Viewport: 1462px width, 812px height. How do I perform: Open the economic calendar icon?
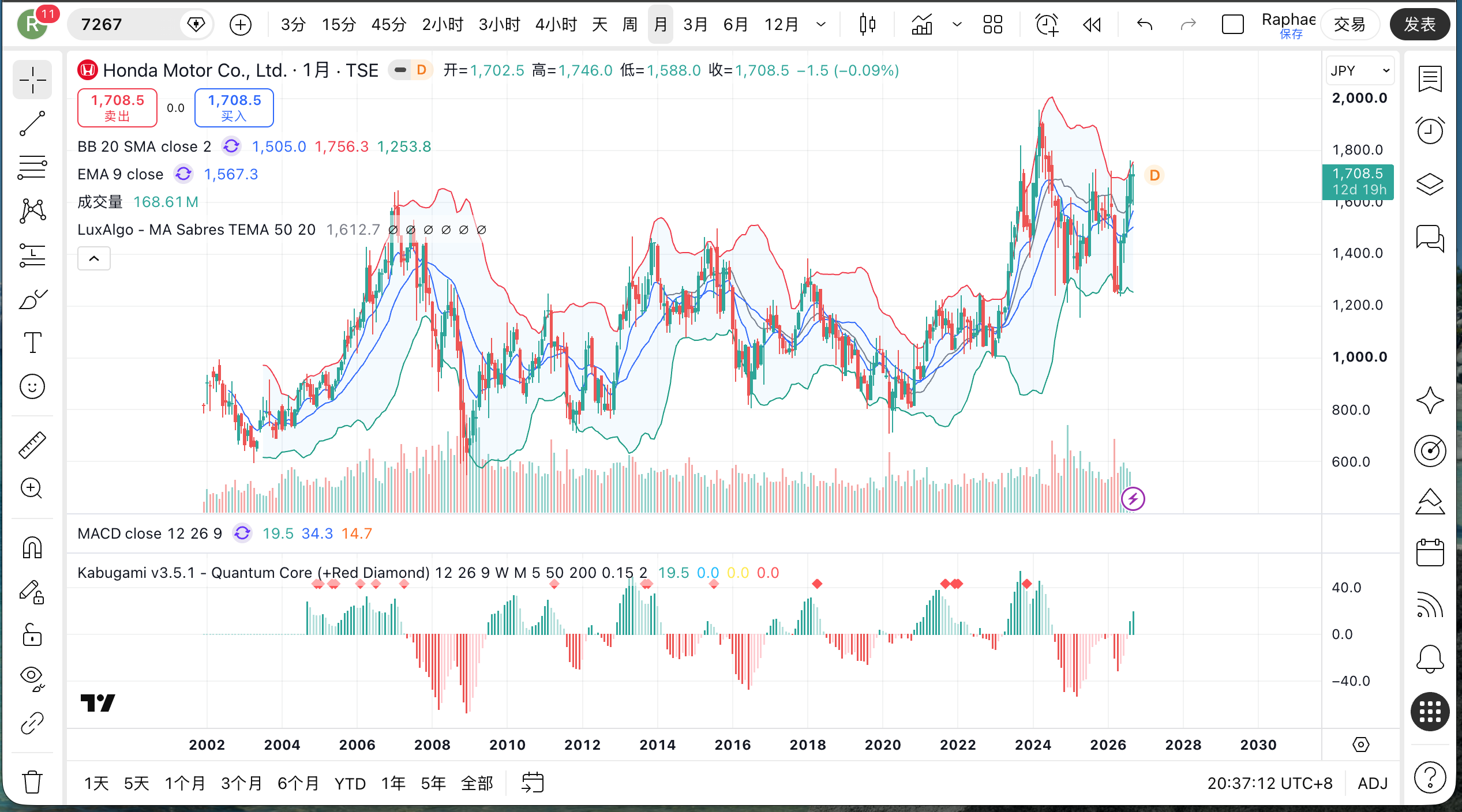coord(1430,552)
